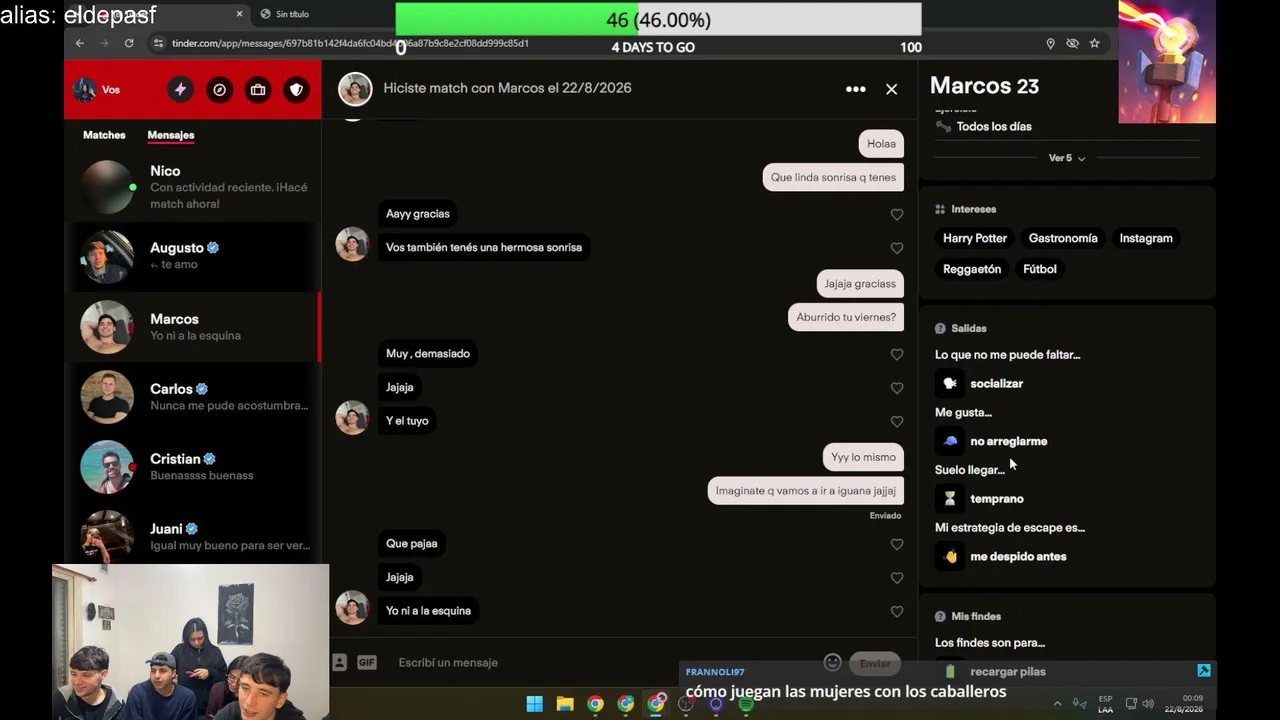Click the location pin icon in address bar
The height and width of the screenshot is (720, 1280).
pyautogui.click(x=1050, y=44)
